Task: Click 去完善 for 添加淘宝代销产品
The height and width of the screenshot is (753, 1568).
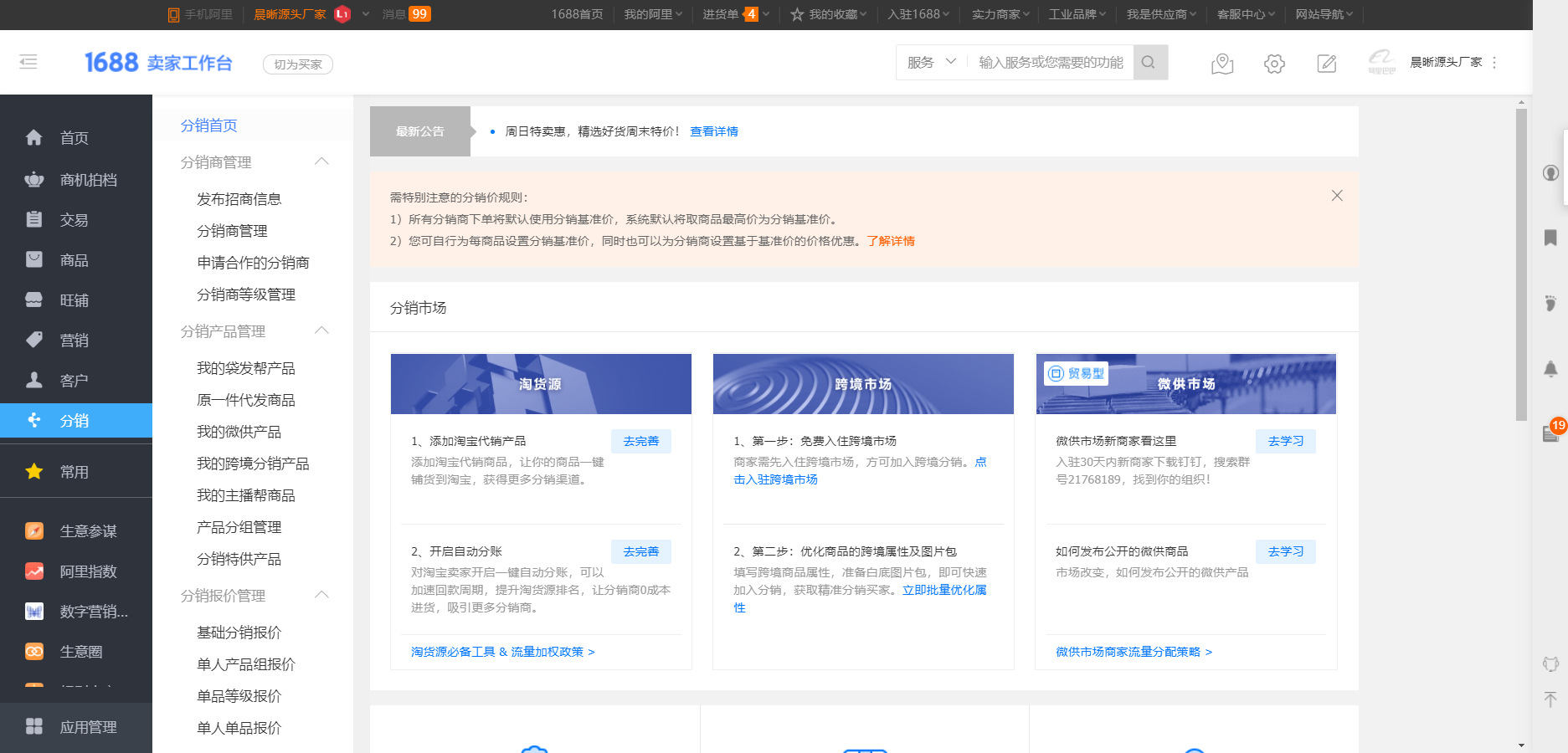Action: [641, 441]
